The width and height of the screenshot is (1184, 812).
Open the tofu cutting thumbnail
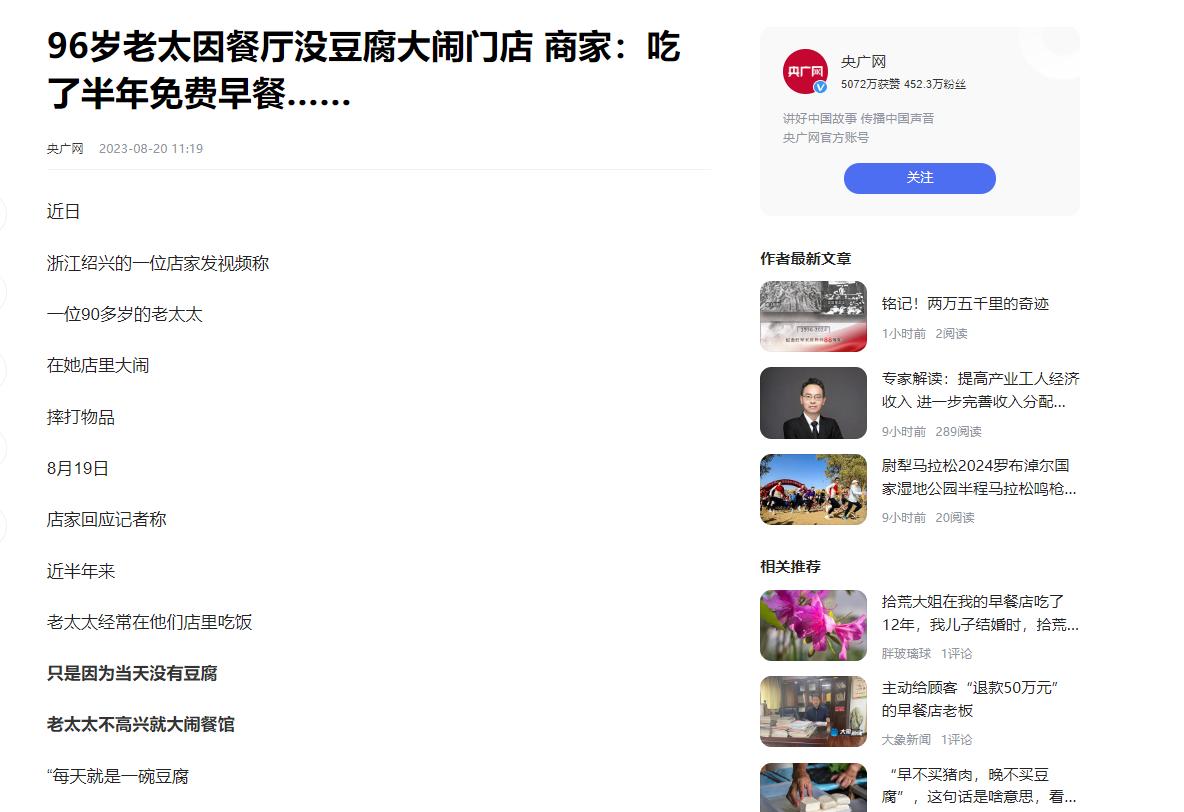(x=813, y=787)
